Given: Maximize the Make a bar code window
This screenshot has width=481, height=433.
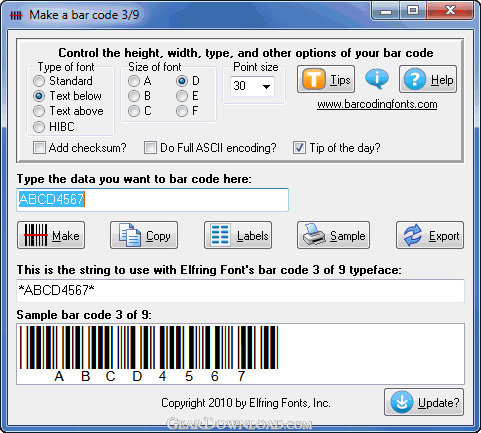Looking at the screenshot, I should click(x=413, y=11).
